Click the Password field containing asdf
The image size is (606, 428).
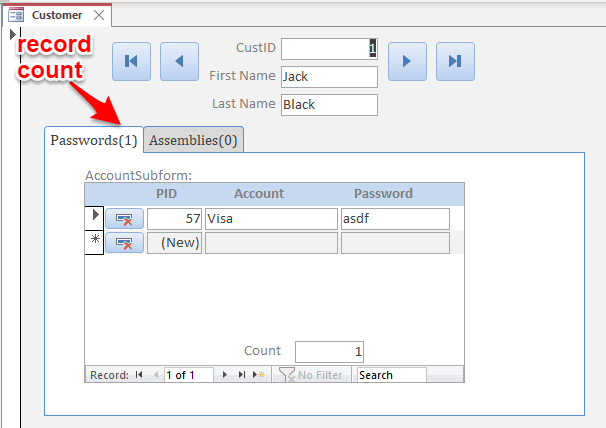click(395, 219)
